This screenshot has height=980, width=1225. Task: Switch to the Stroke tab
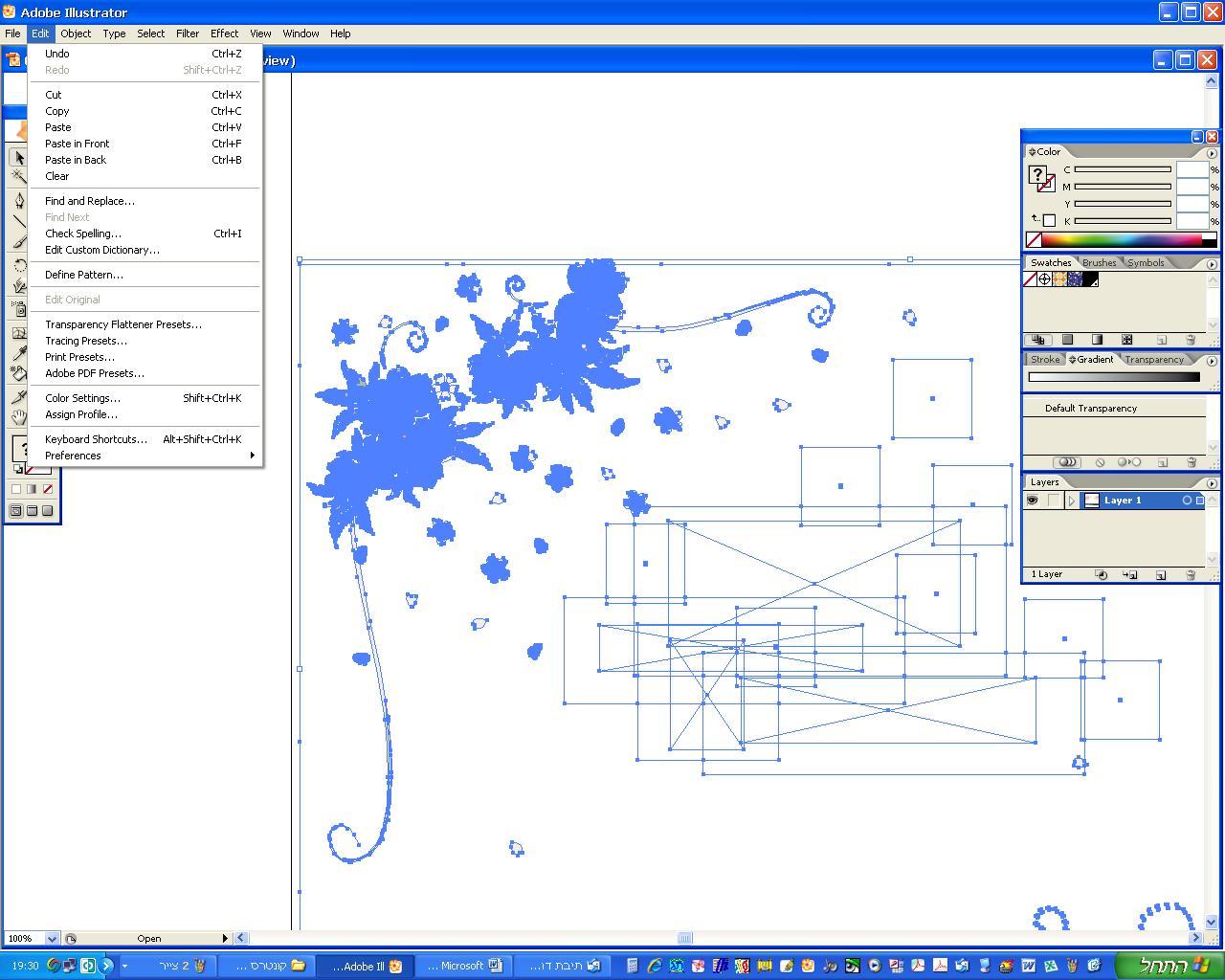coord(1045,360)
